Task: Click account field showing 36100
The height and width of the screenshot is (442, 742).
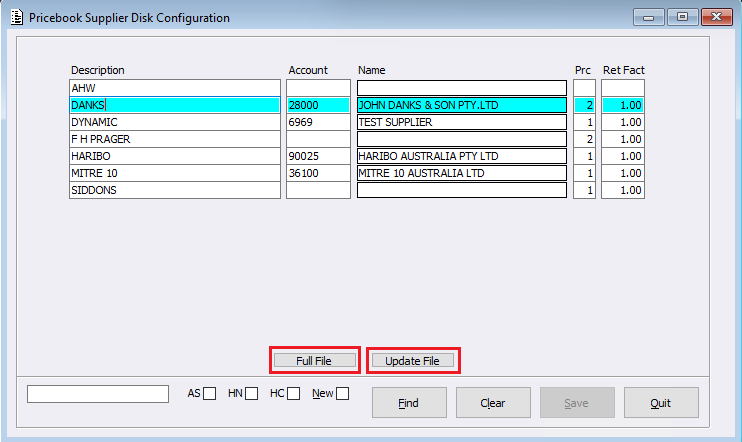Action: click(x=318, y=173)
